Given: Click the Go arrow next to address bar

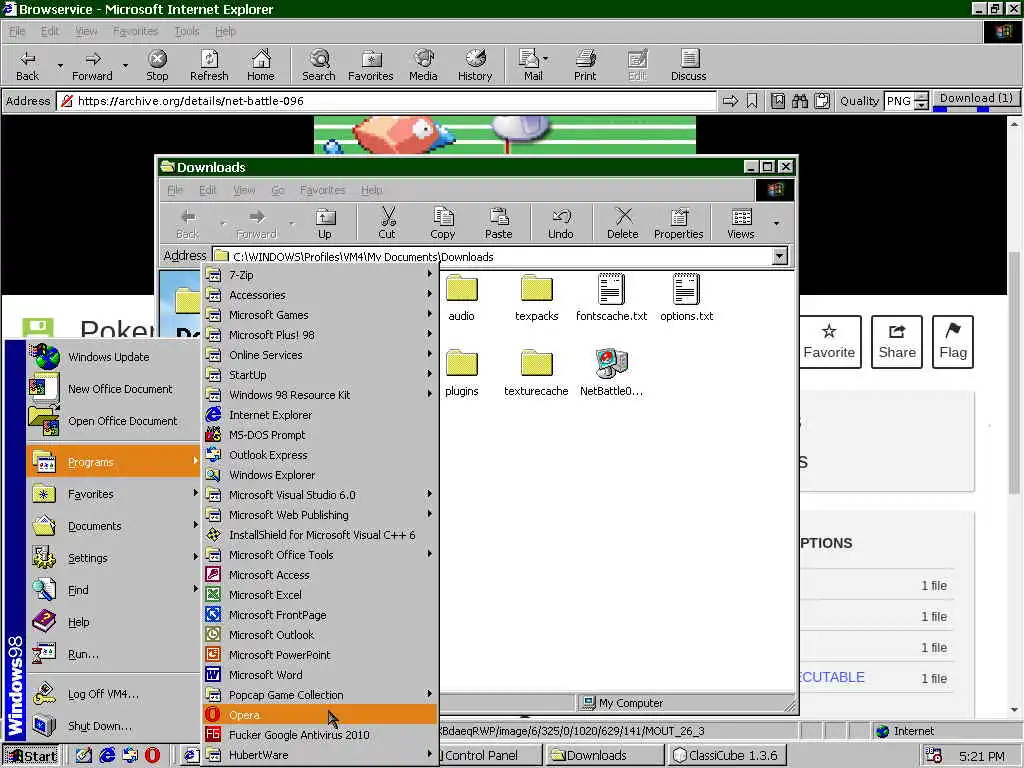Looking at the screenshot, I should tap(730, 101).
